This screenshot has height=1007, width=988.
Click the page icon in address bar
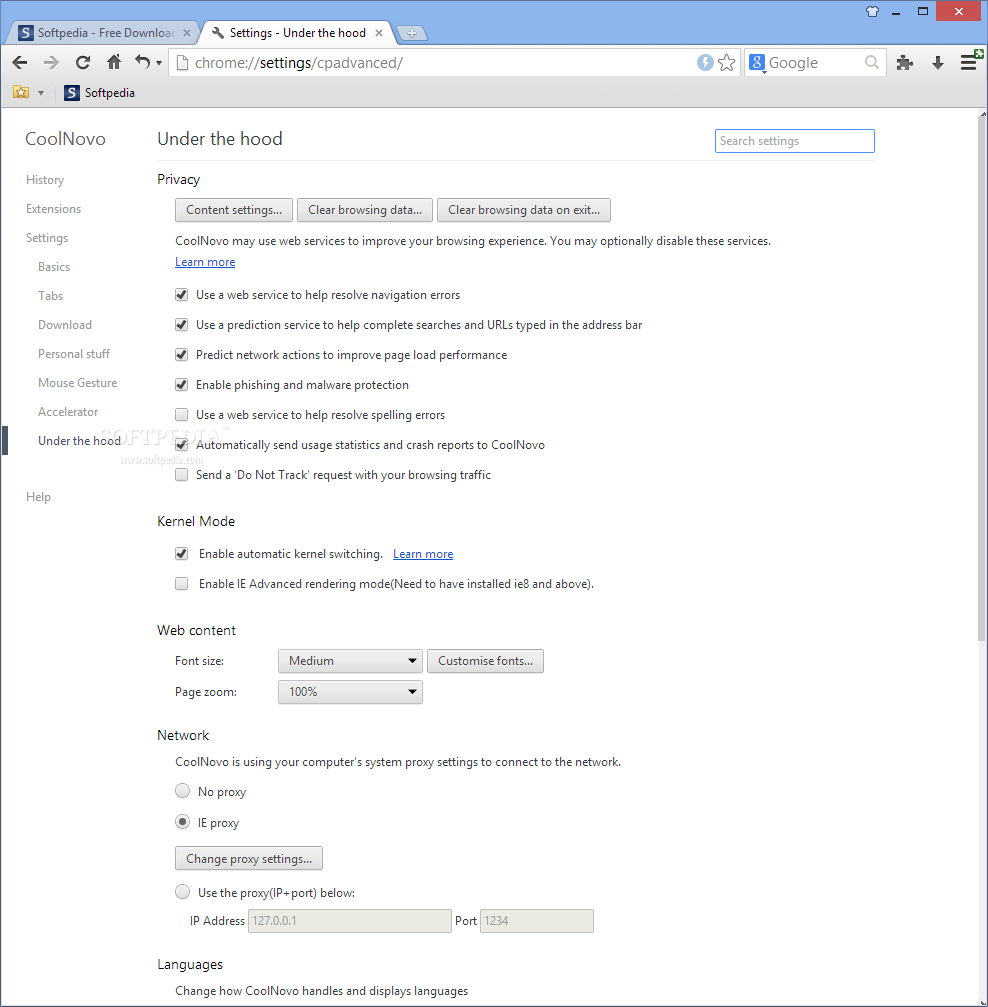point(182,62)
